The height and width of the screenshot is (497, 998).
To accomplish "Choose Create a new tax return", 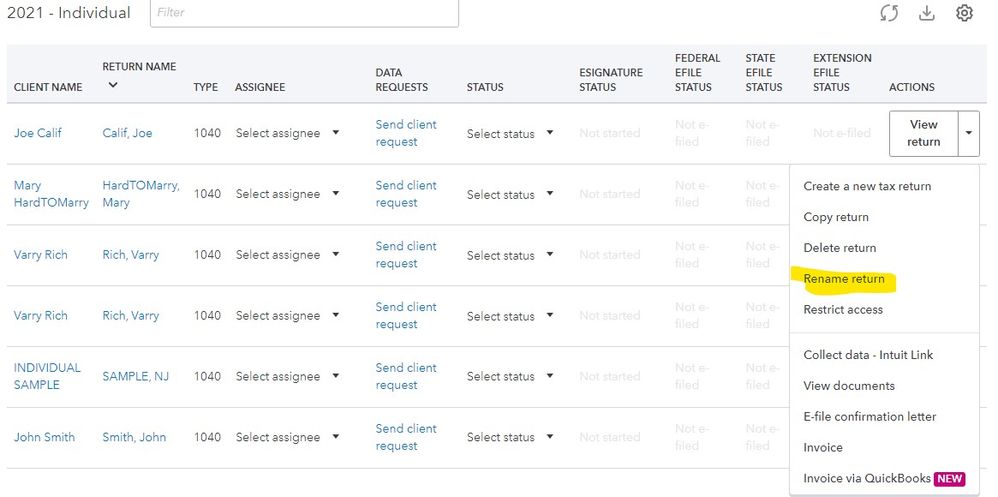I will (867, 186).
